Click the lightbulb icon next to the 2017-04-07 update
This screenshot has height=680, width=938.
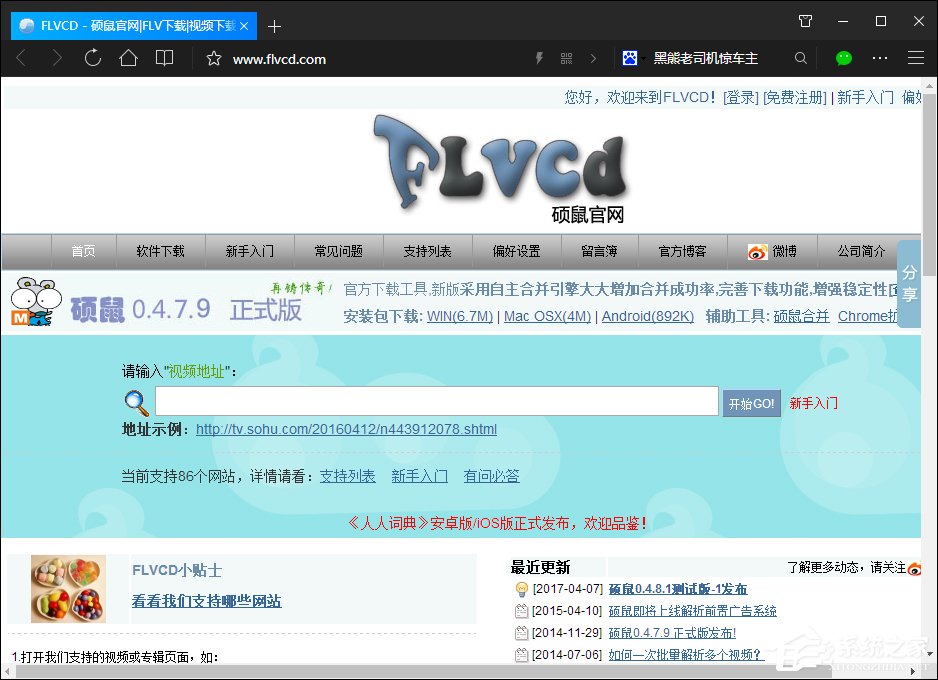[521, 589]
